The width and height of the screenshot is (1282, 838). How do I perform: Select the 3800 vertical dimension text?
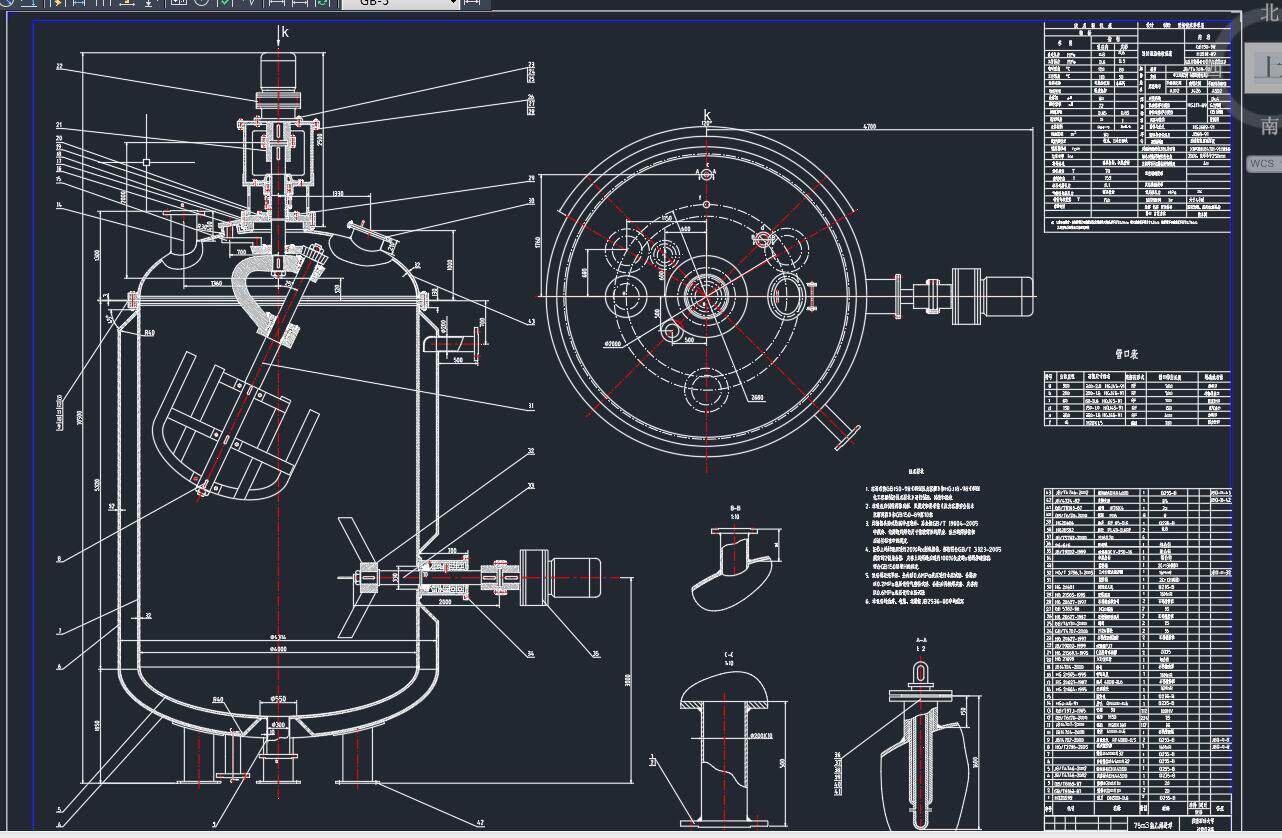point(627,679)
